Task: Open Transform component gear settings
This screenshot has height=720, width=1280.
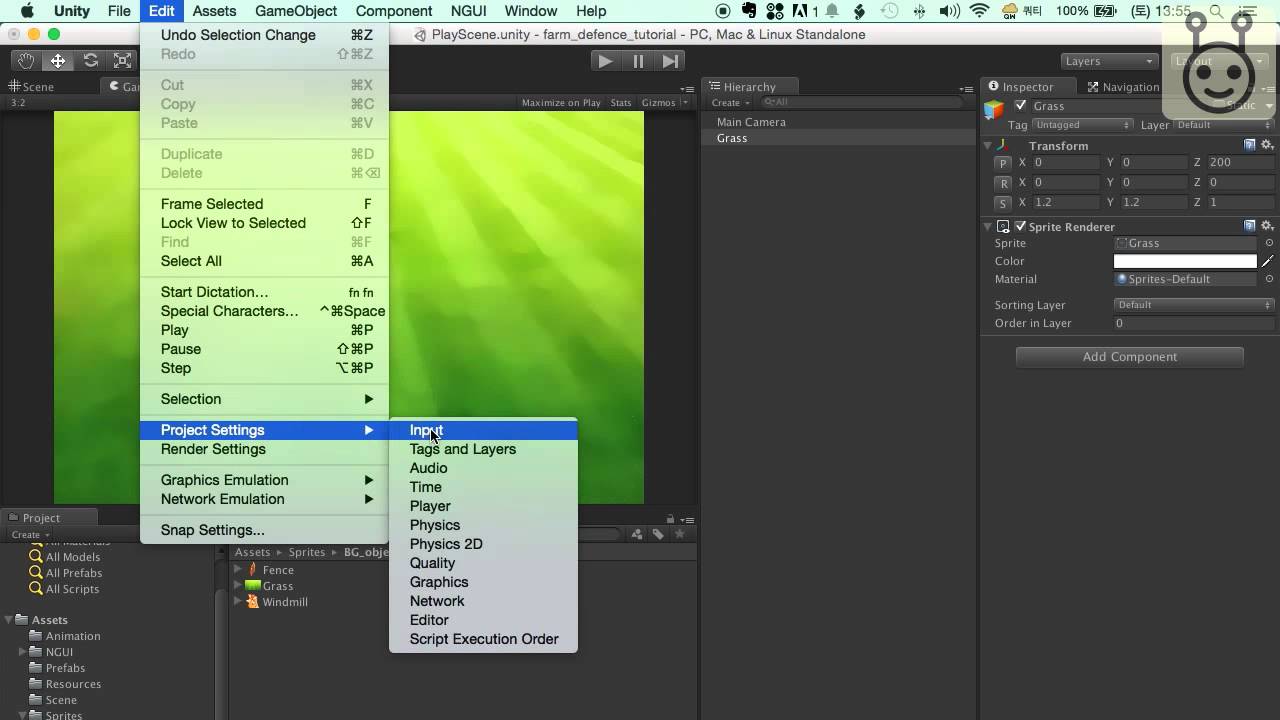Action: click(x=1267, y=145)
